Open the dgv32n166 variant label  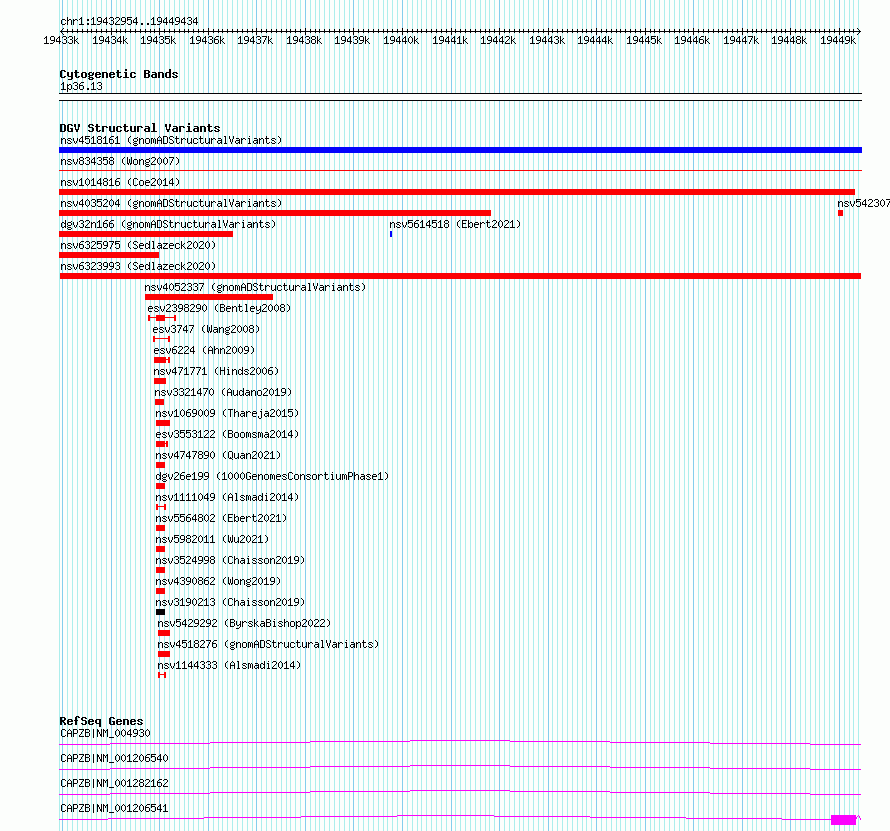[x=168, y=224]
